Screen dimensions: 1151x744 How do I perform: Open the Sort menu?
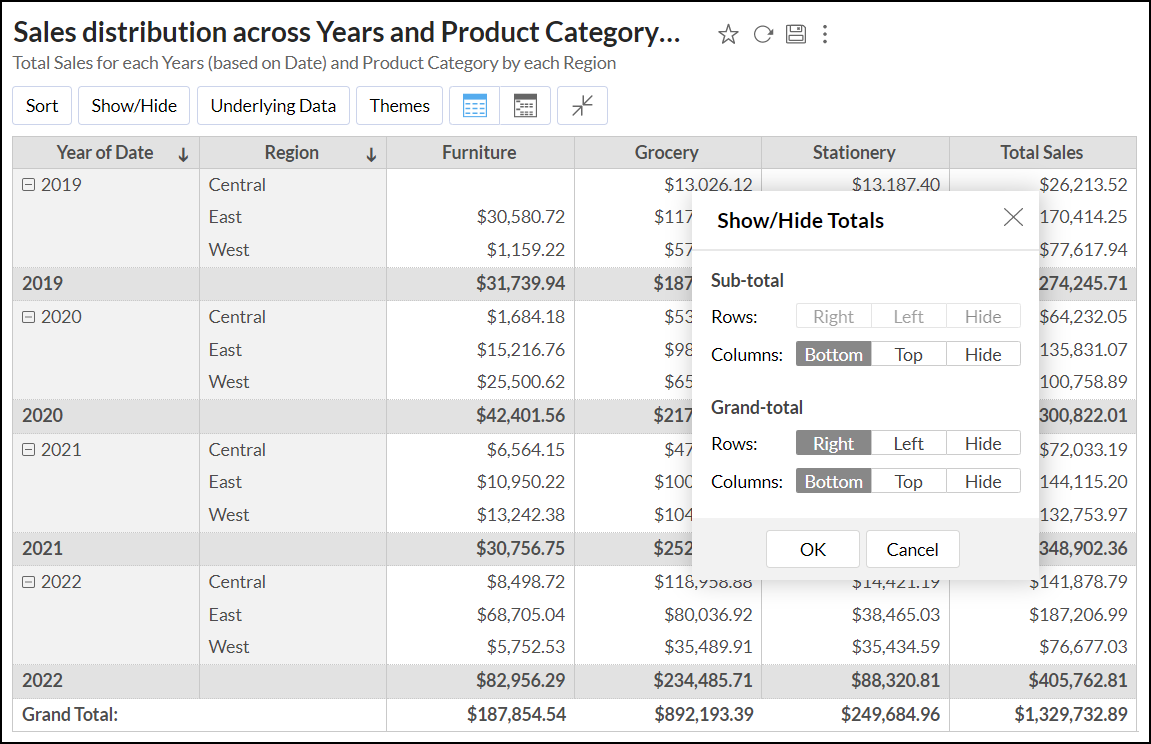tap(42, 106)
